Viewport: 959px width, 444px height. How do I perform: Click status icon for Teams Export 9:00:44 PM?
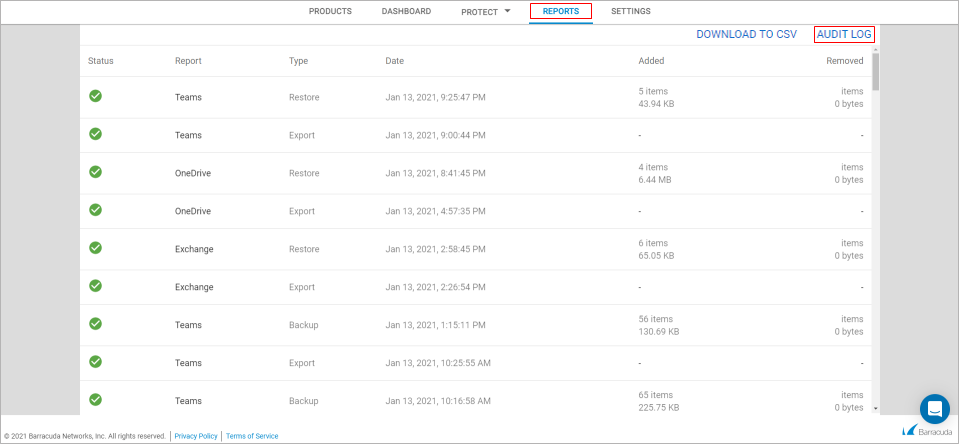[x=95, y=134]
